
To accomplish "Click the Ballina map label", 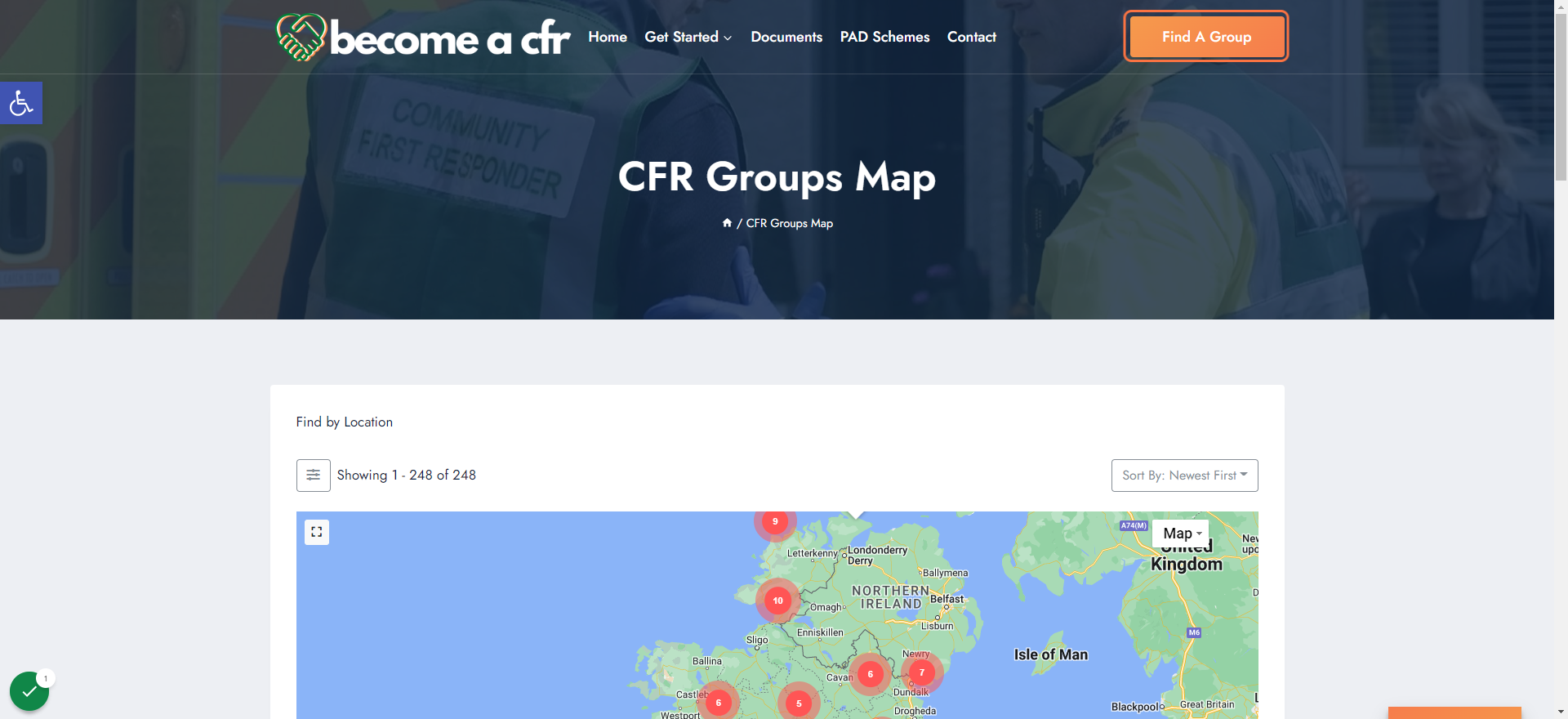I will pos(707,661).
